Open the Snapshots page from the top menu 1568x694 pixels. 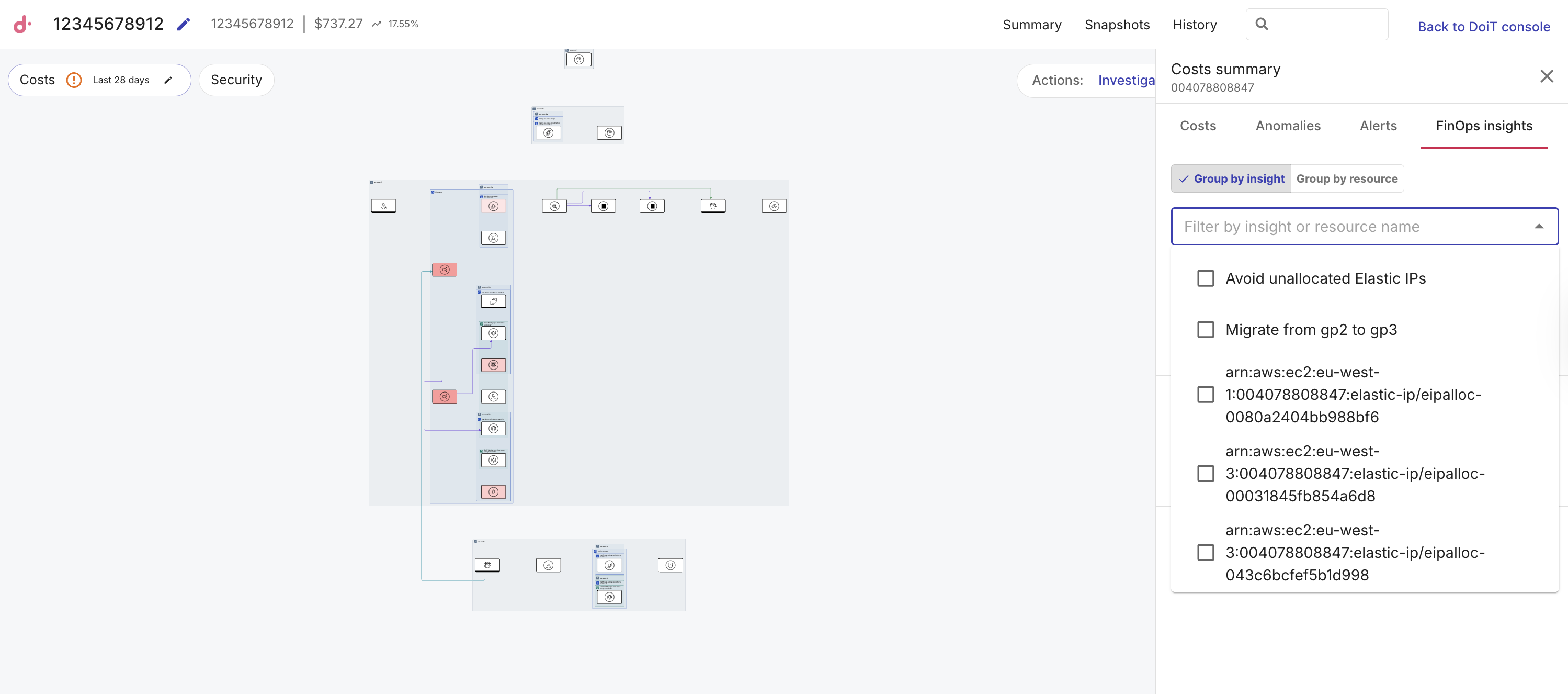[1117, 25]
